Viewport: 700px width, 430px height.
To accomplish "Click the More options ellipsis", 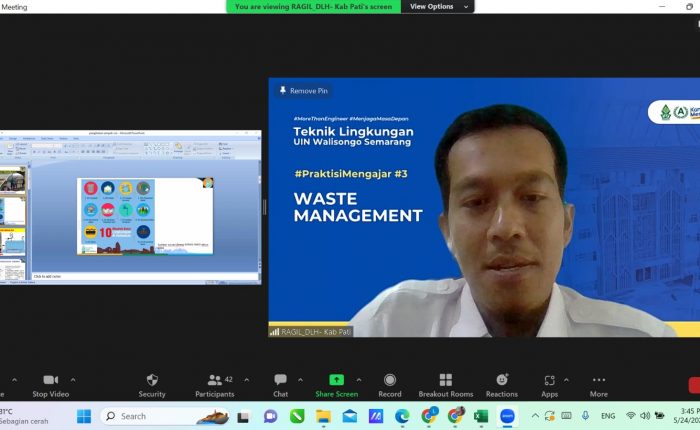I will [x=599, y=380].
